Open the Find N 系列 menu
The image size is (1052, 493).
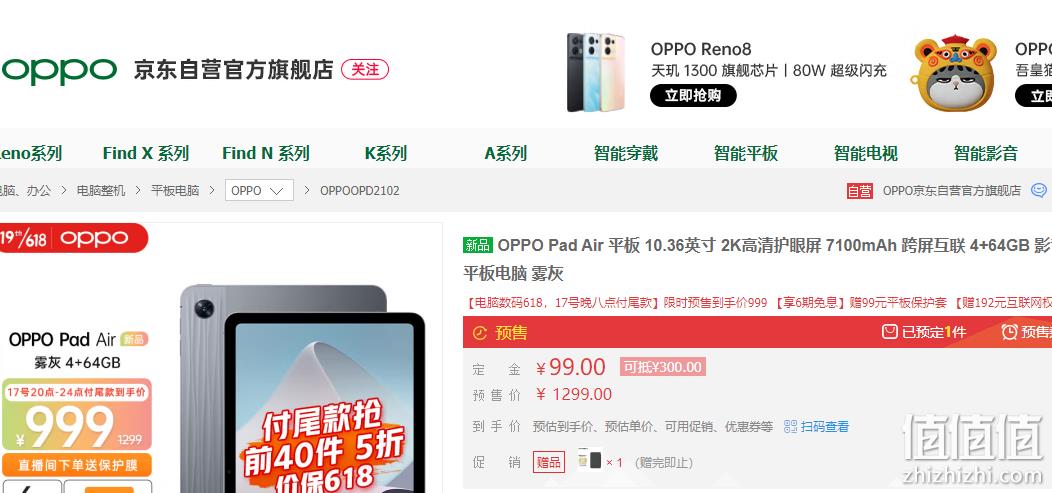point(266,154)
